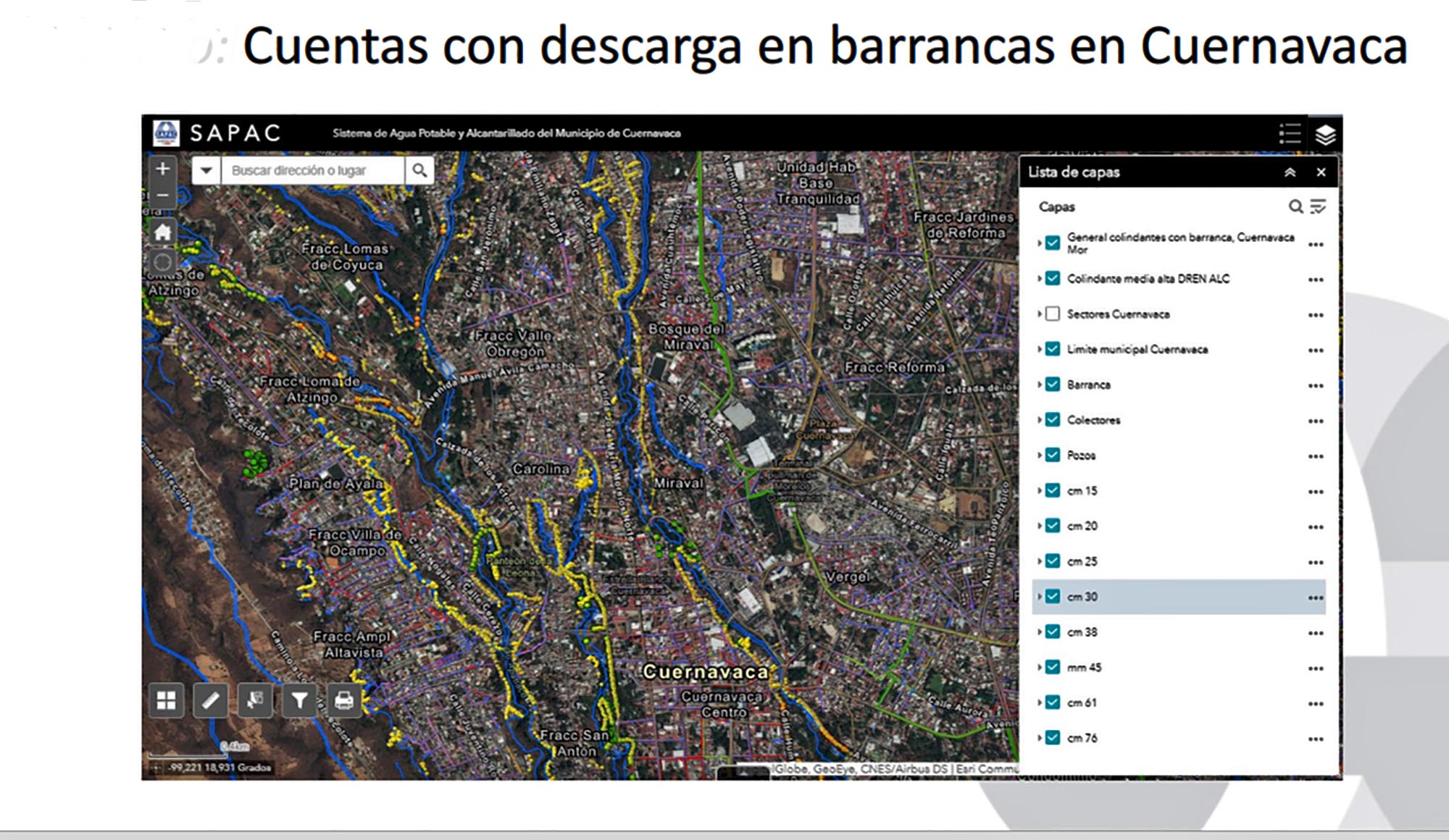Expand the Barranca layer arrow
This screenshot has height=840, width=1449.
[1040, 385]
